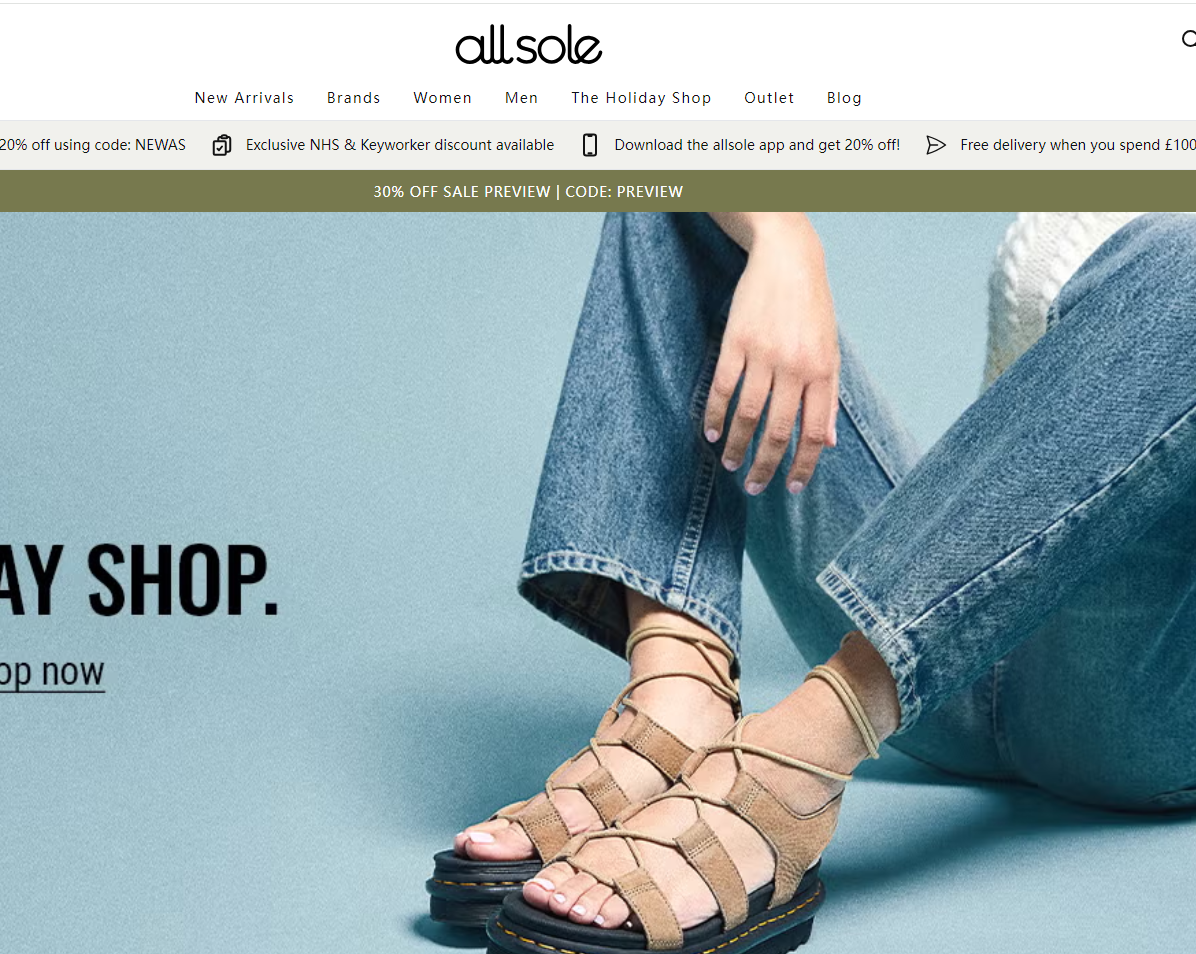Click the Holiday Shop hero headline
This screenshot has height=954, width=1196.
(x=139, y=580)
